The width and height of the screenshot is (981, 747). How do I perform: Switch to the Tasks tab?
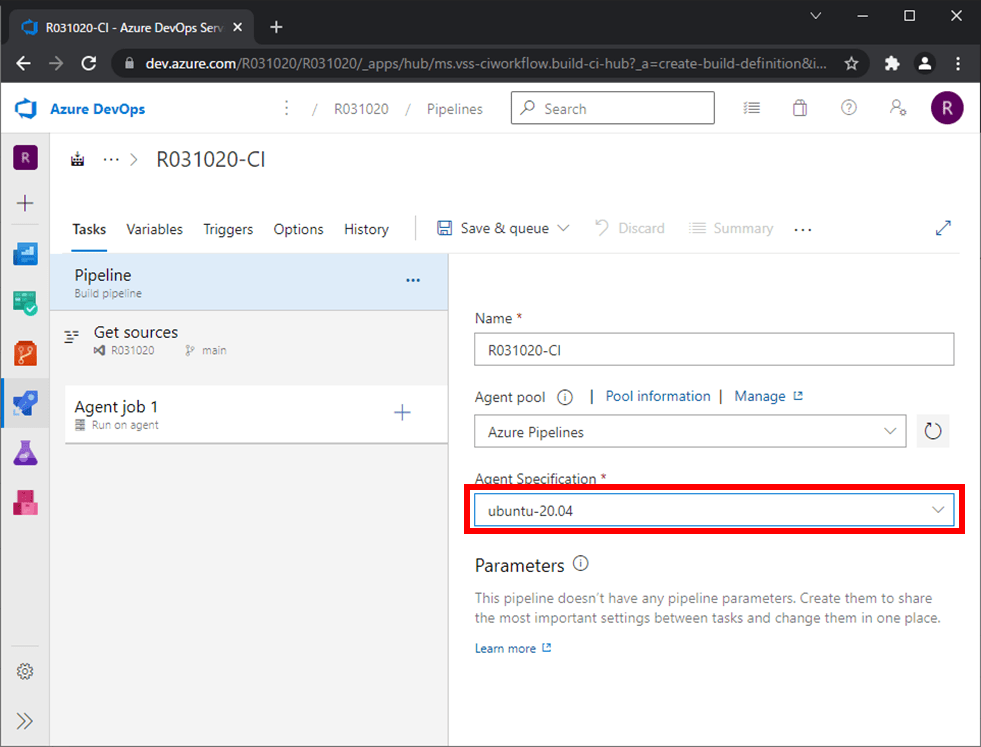pyautogui.click(x=89, y=229)
